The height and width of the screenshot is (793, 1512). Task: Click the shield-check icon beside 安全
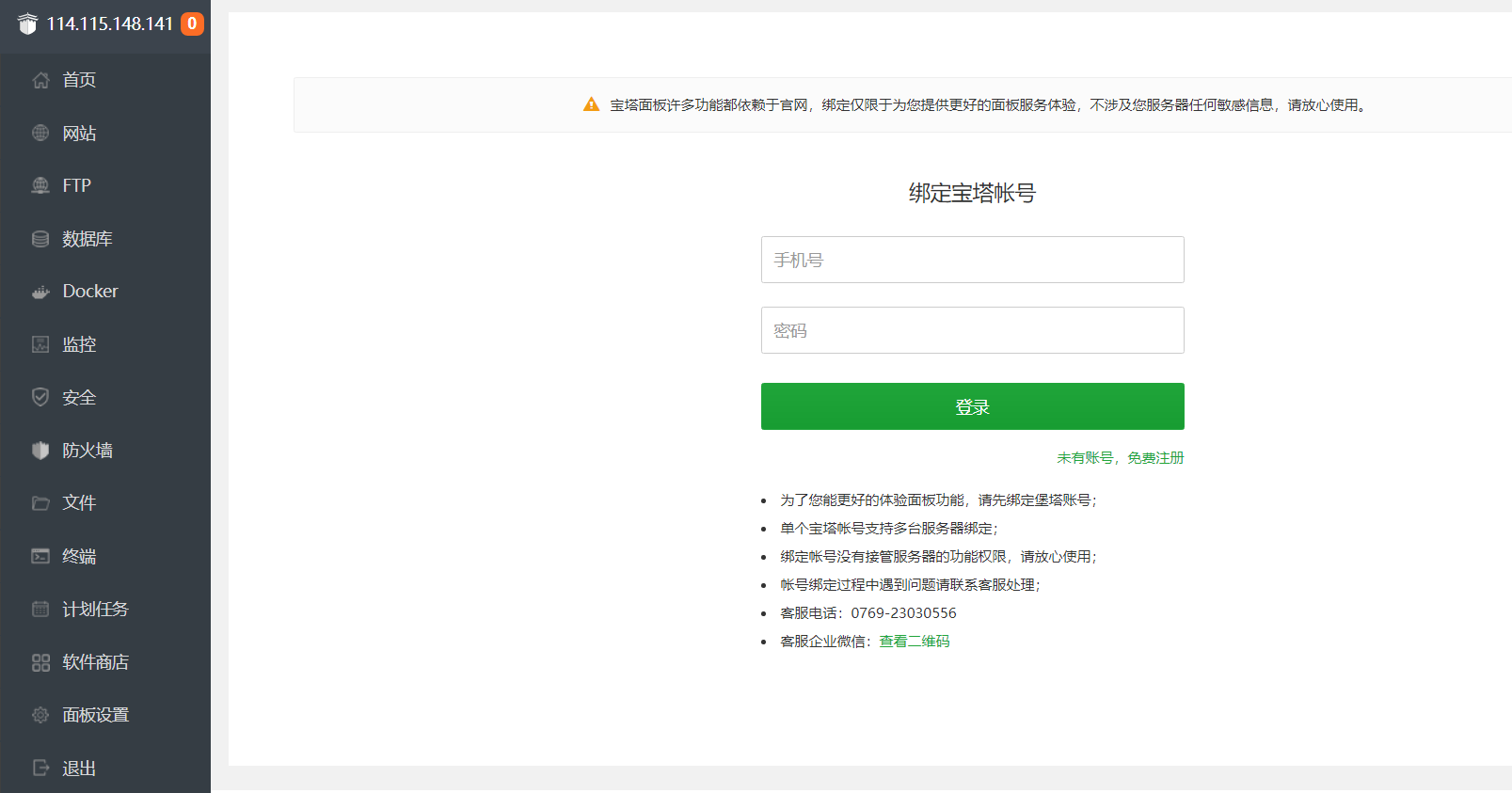point(40,397)
